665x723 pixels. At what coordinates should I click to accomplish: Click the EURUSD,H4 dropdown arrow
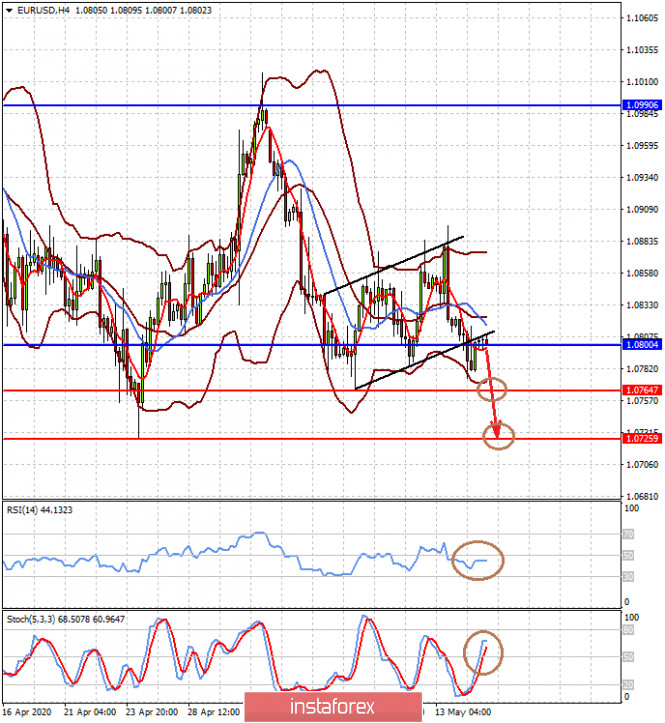click(9, 10)
